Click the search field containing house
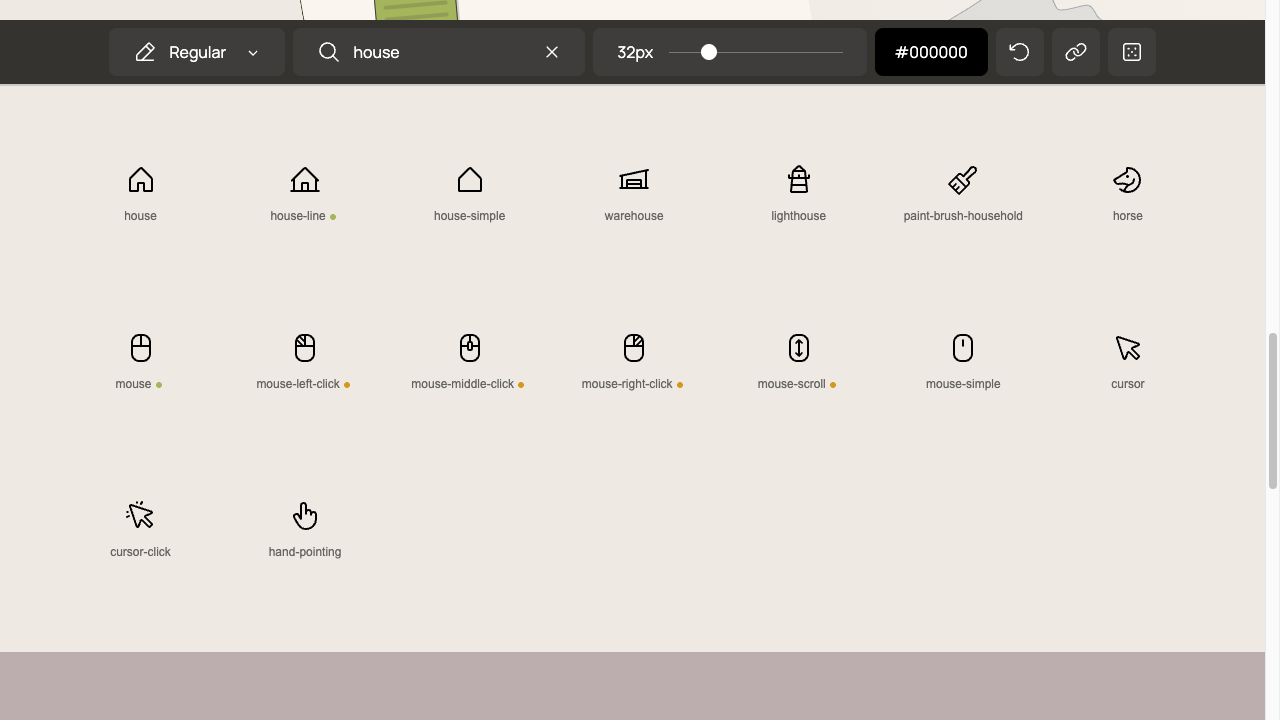Image resolution: width=1280 pixels, height=720 pixels. click(439, 52)
